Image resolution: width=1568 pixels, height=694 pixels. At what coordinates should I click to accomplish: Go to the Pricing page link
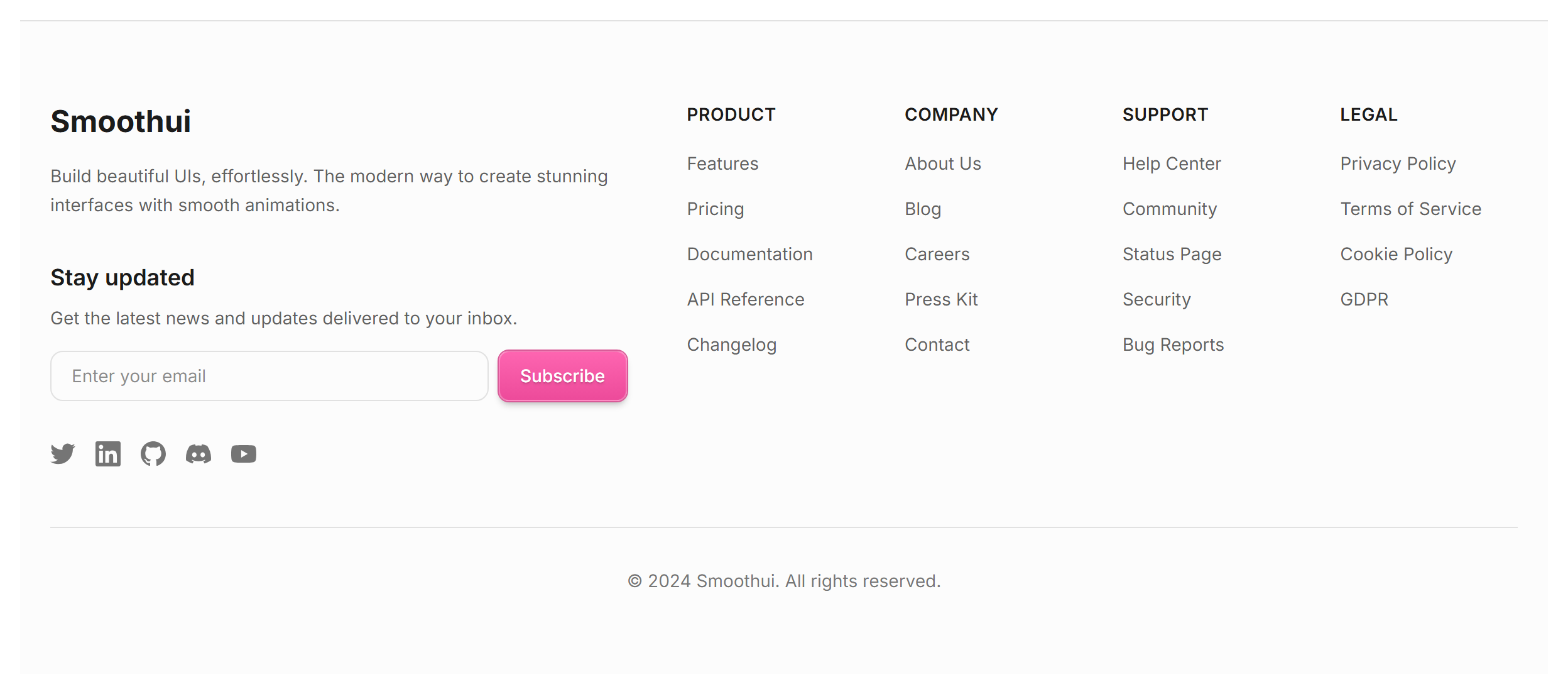pos(716,209)
